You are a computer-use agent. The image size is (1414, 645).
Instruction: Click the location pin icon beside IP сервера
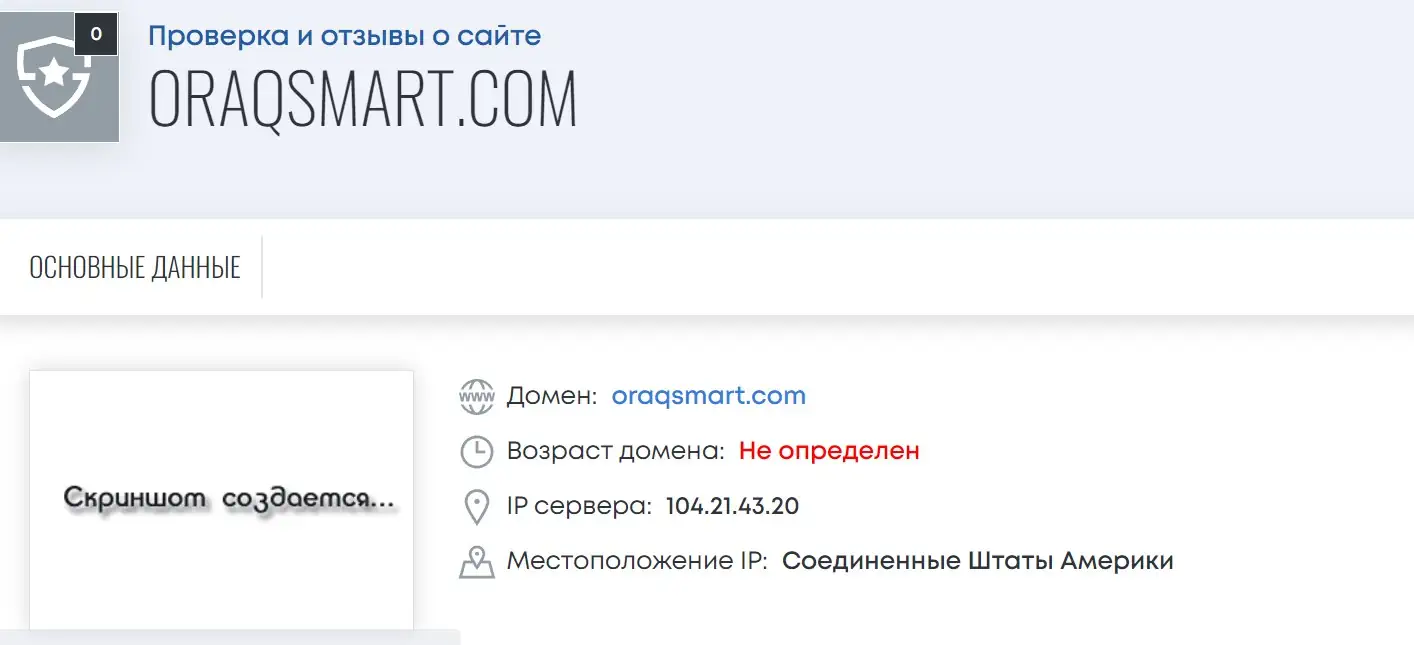point(477,507)
